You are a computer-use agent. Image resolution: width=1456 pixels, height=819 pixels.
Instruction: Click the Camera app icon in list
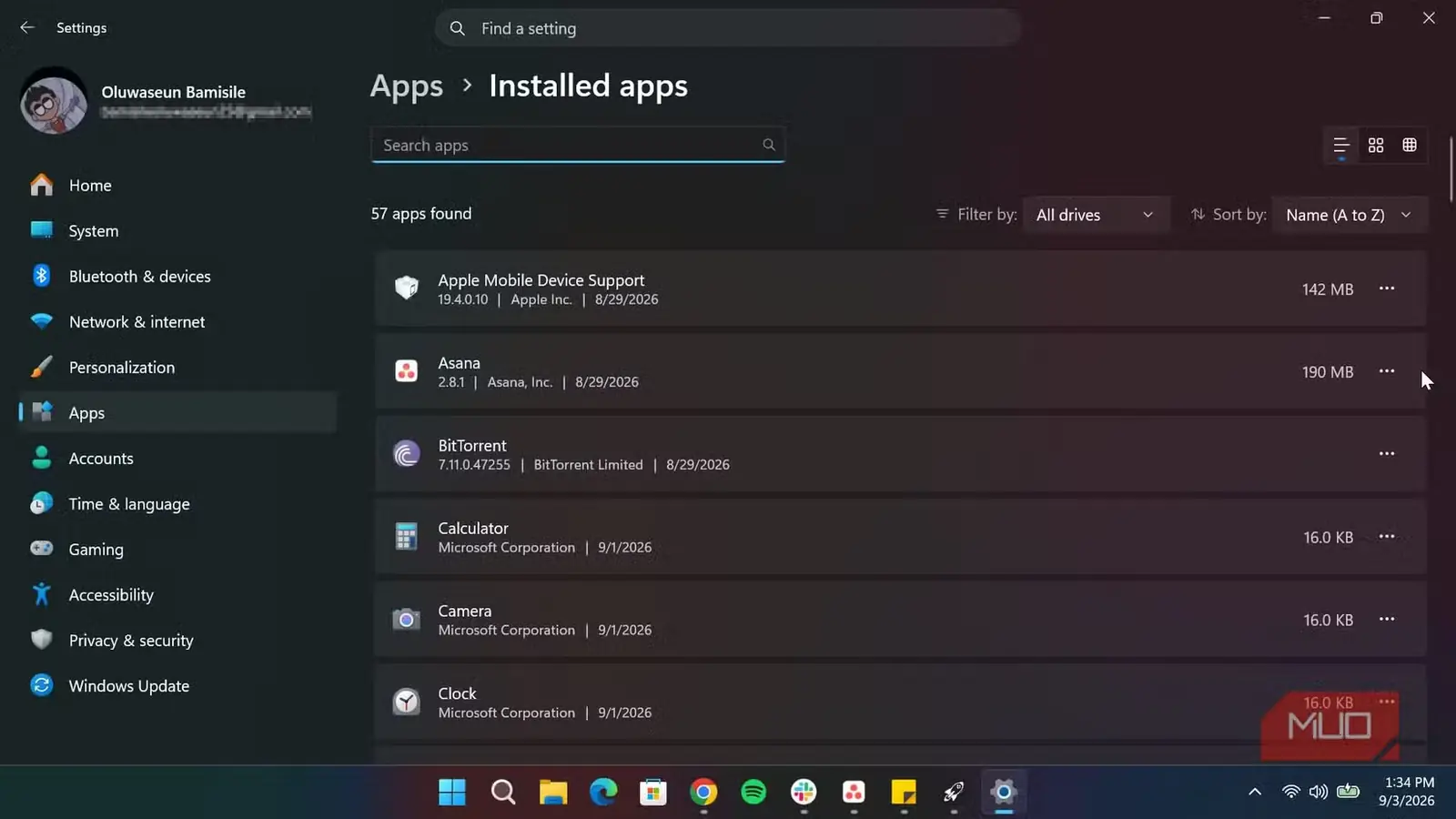coord(407,620)
